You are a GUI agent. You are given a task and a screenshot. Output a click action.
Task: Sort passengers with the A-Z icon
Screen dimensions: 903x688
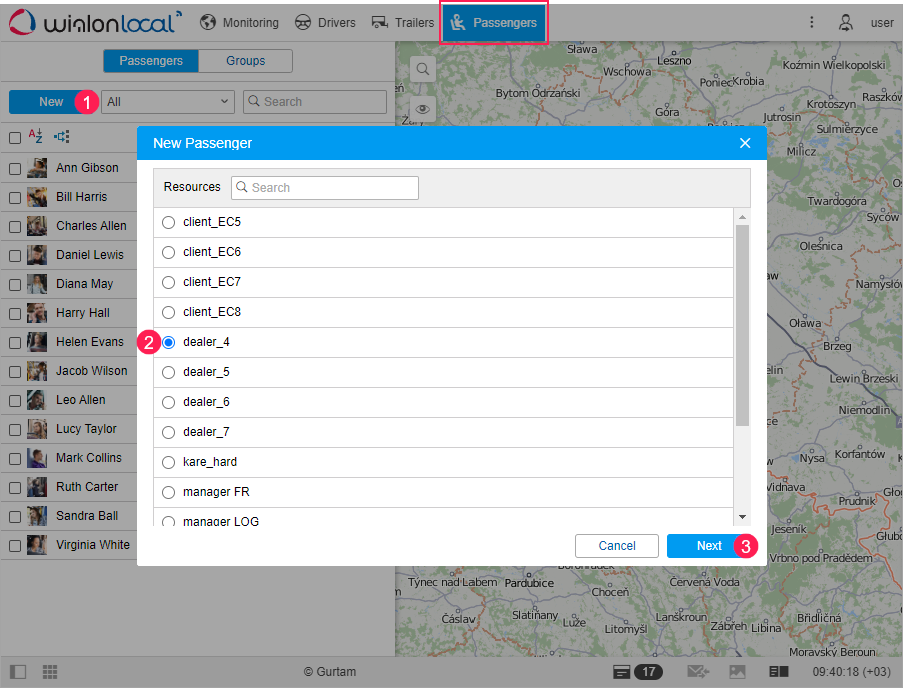pyautogui.click(x=36, y=136)
